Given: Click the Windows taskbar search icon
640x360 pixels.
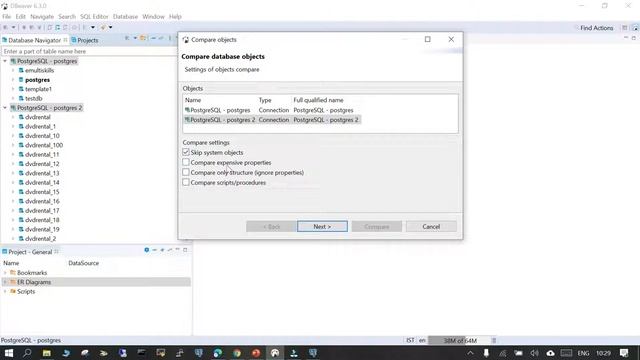Looking at the screenshot, I should 27,353.
